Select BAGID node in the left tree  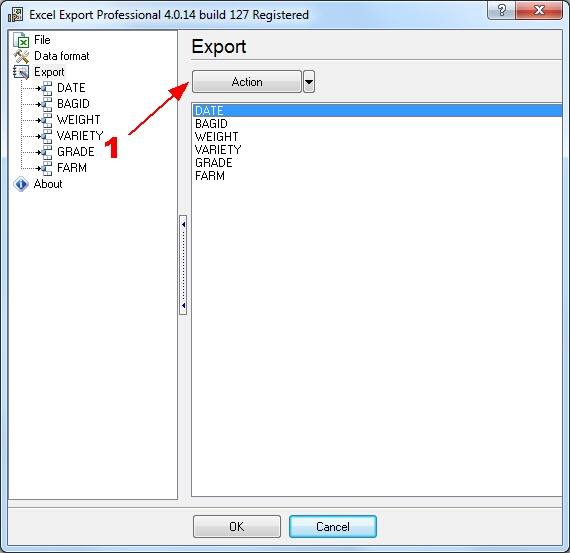click(x=73, y=104)
